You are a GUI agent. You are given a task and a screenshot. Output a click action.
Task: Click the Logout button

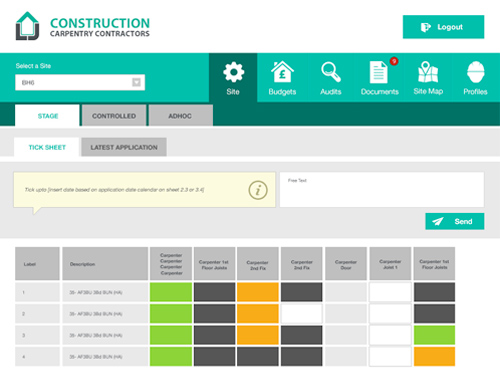(443, 27)
